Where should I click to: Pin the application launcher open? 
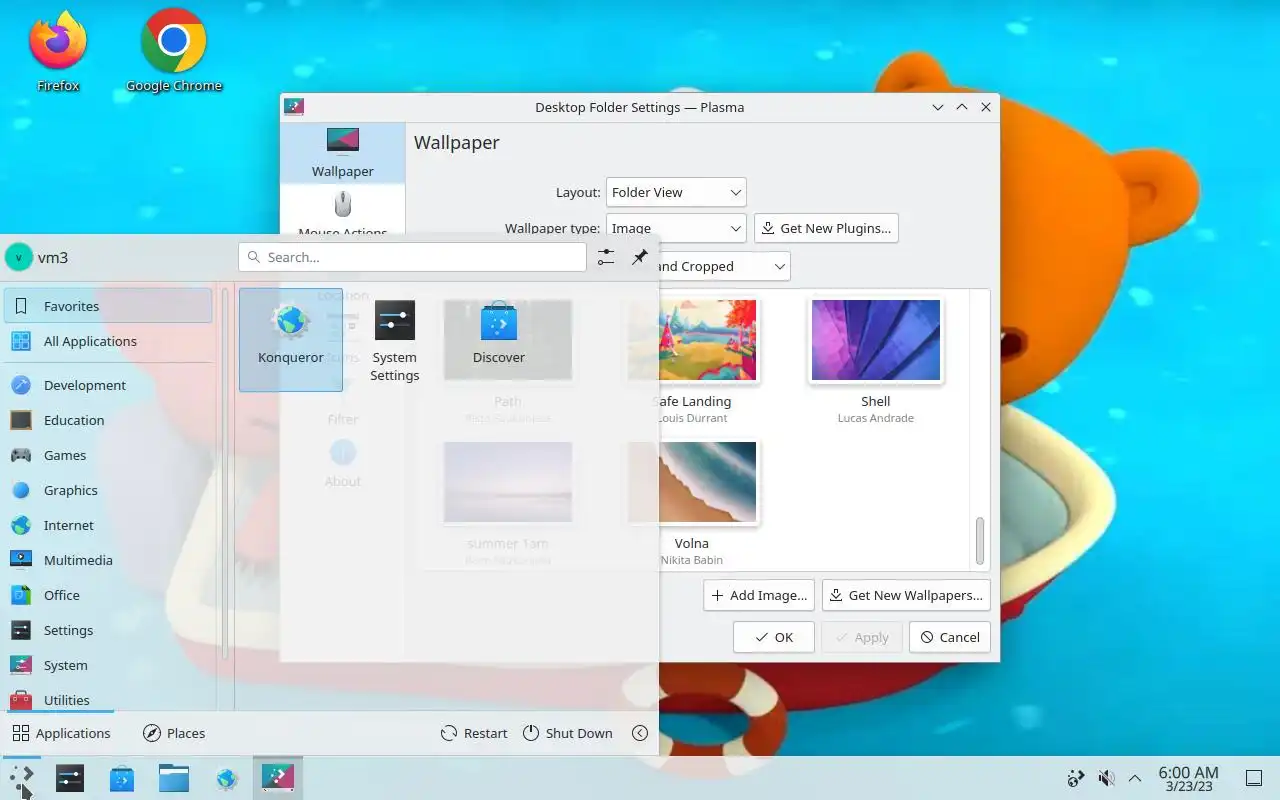tap(640, 257)
